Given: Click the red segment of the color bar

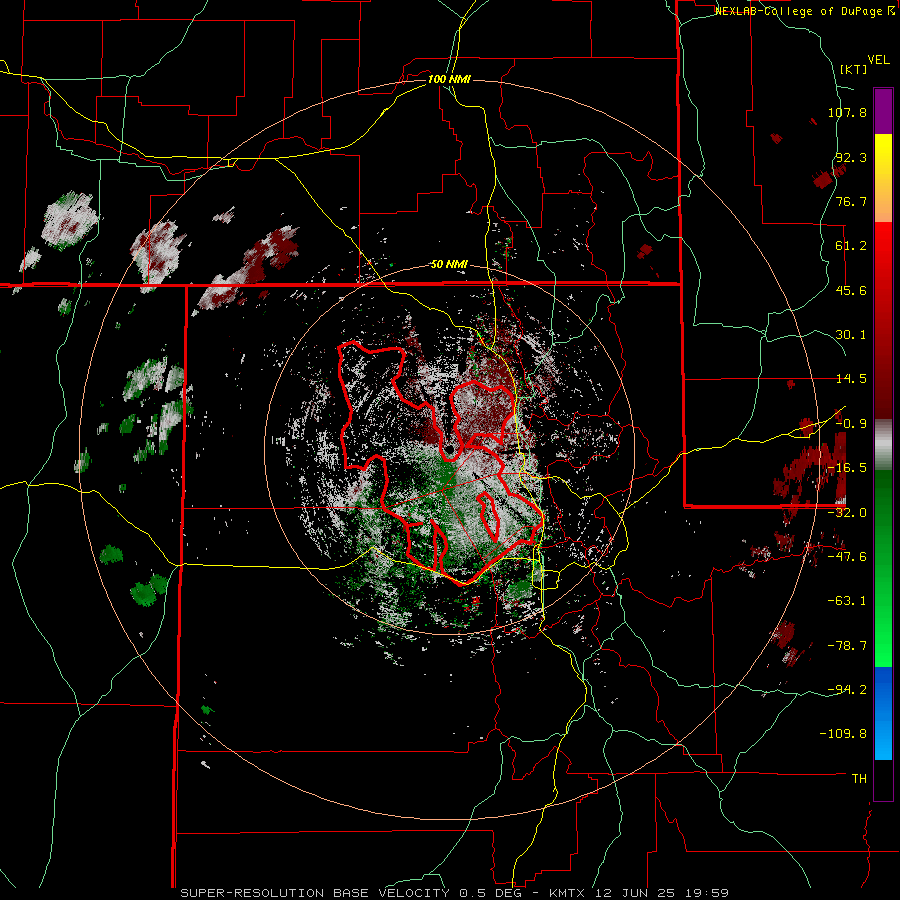Looking at the screenshot, I should tap(883, 320).
